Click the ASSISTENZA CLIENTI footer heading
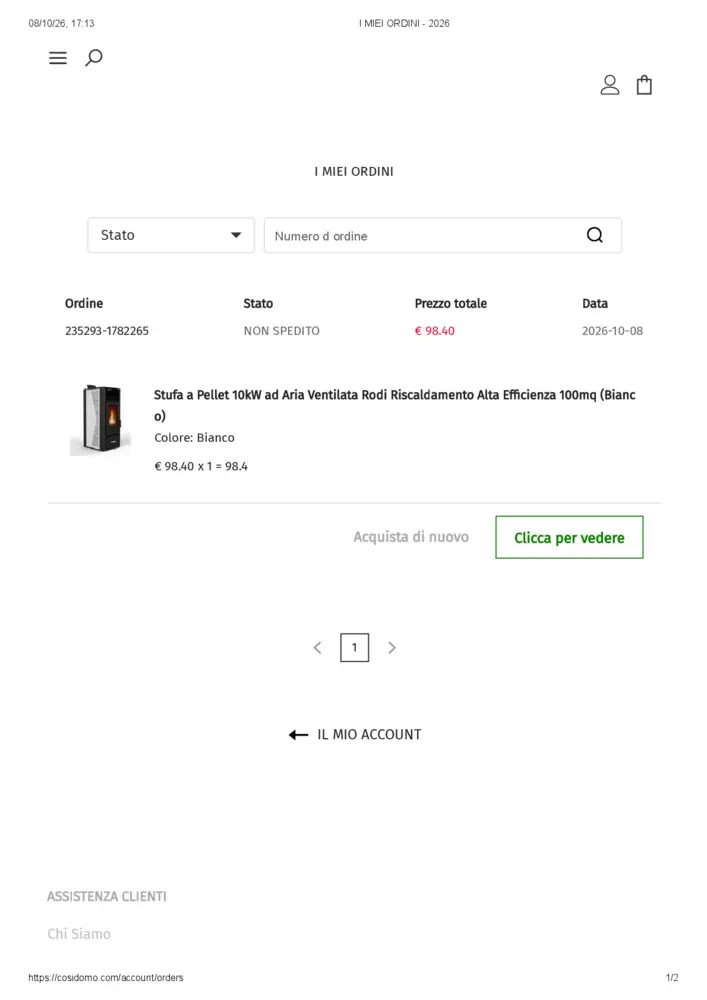This screenshot has height=1000, width=707. (106, 897)
